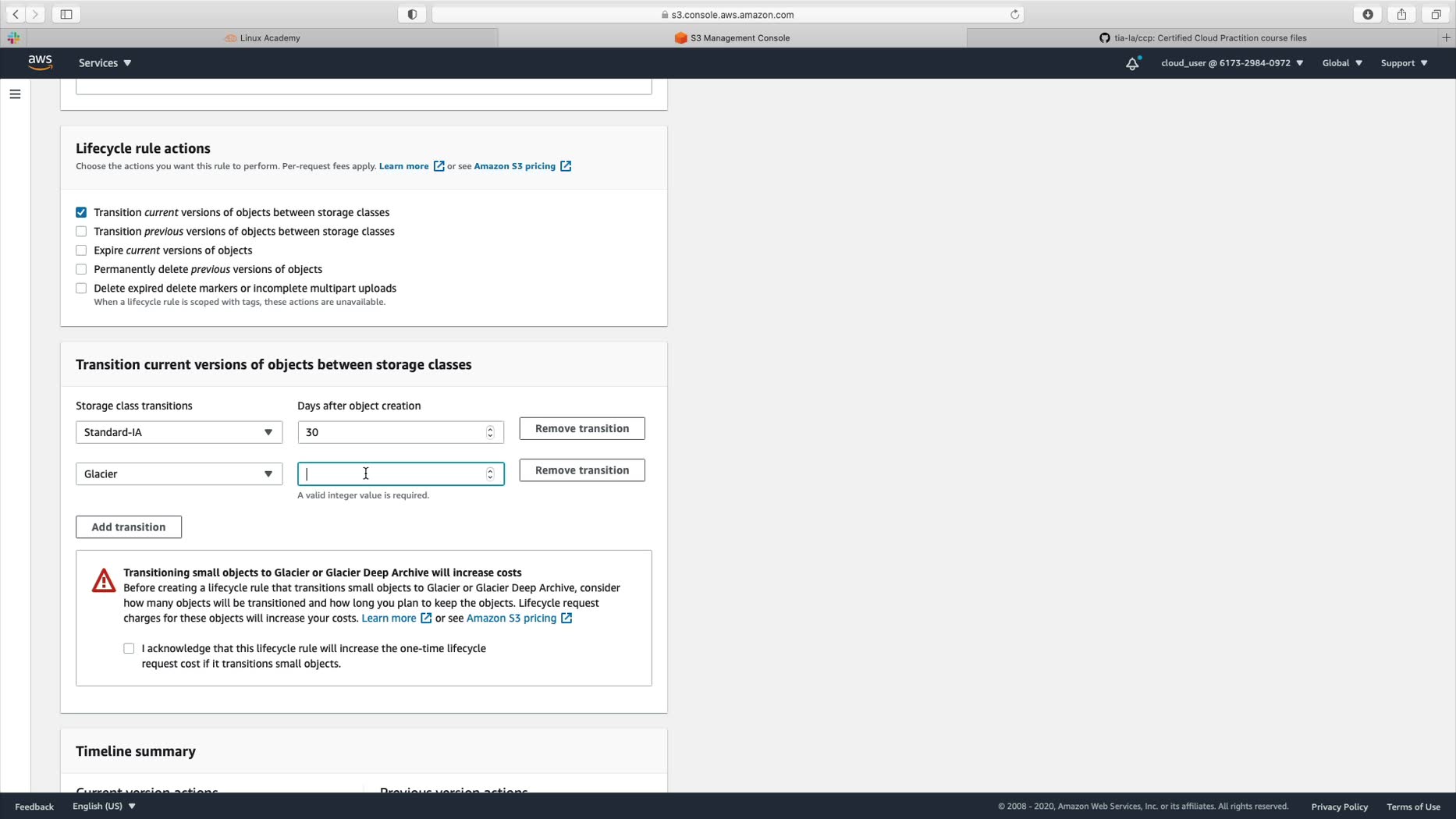
Task: Tick the lifecycle cost acknowledgement checkbox
Action: pos(129,648)
